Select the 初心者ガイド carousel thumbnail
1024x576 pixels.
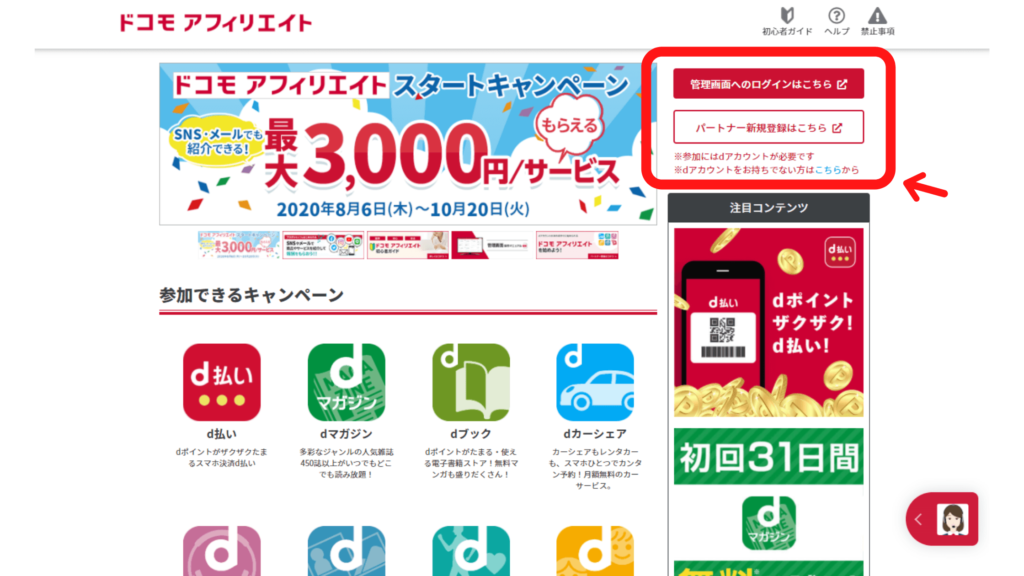click(x=408, y=245)
